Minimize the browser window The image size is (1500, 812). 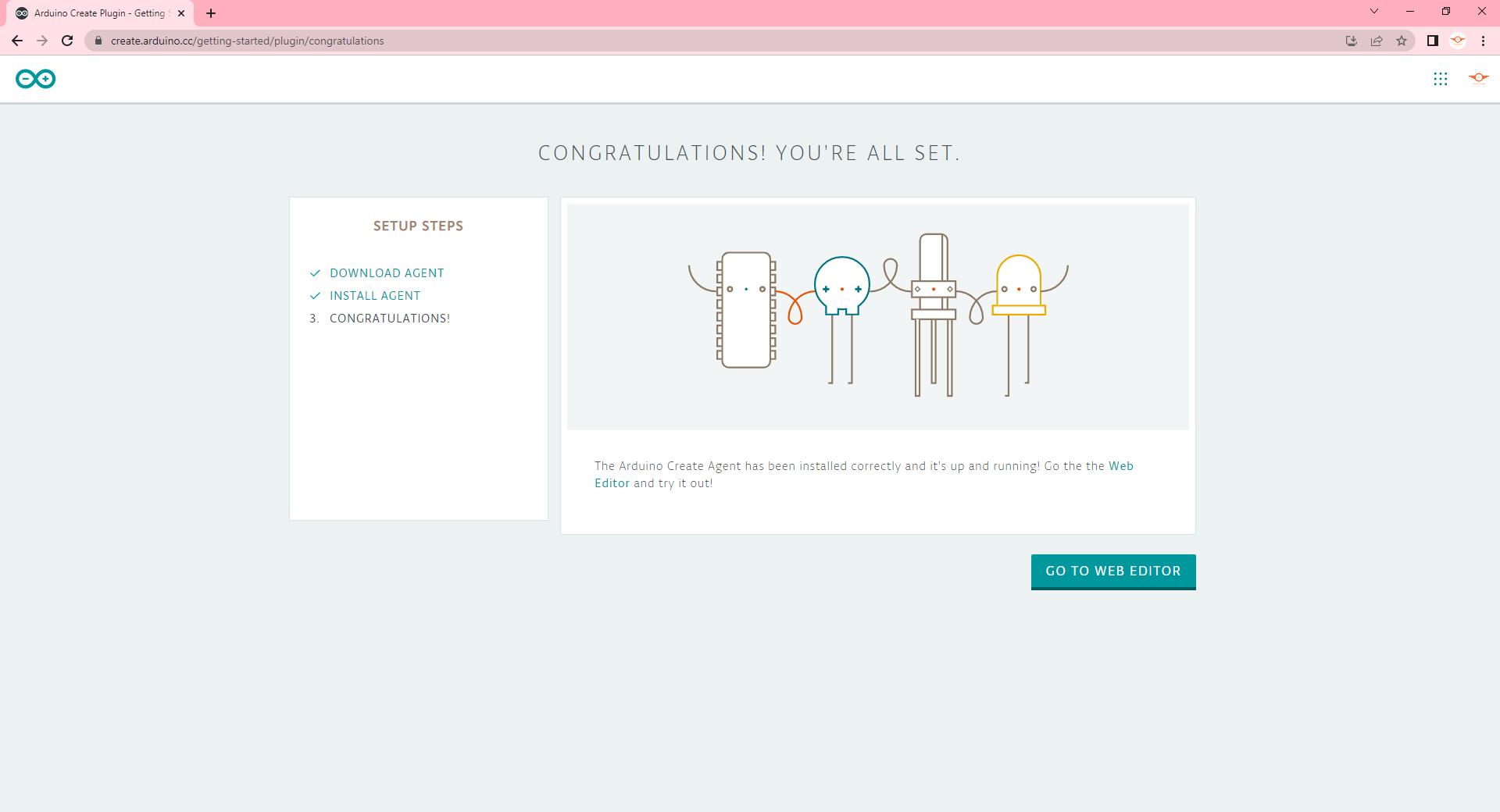[x=1410, y=12]
